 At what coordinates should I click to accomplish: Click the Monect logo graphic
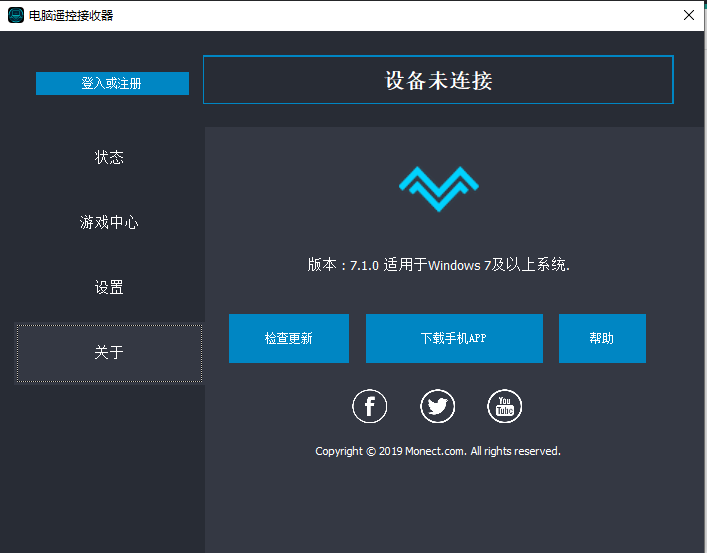[x=439, y=189]
